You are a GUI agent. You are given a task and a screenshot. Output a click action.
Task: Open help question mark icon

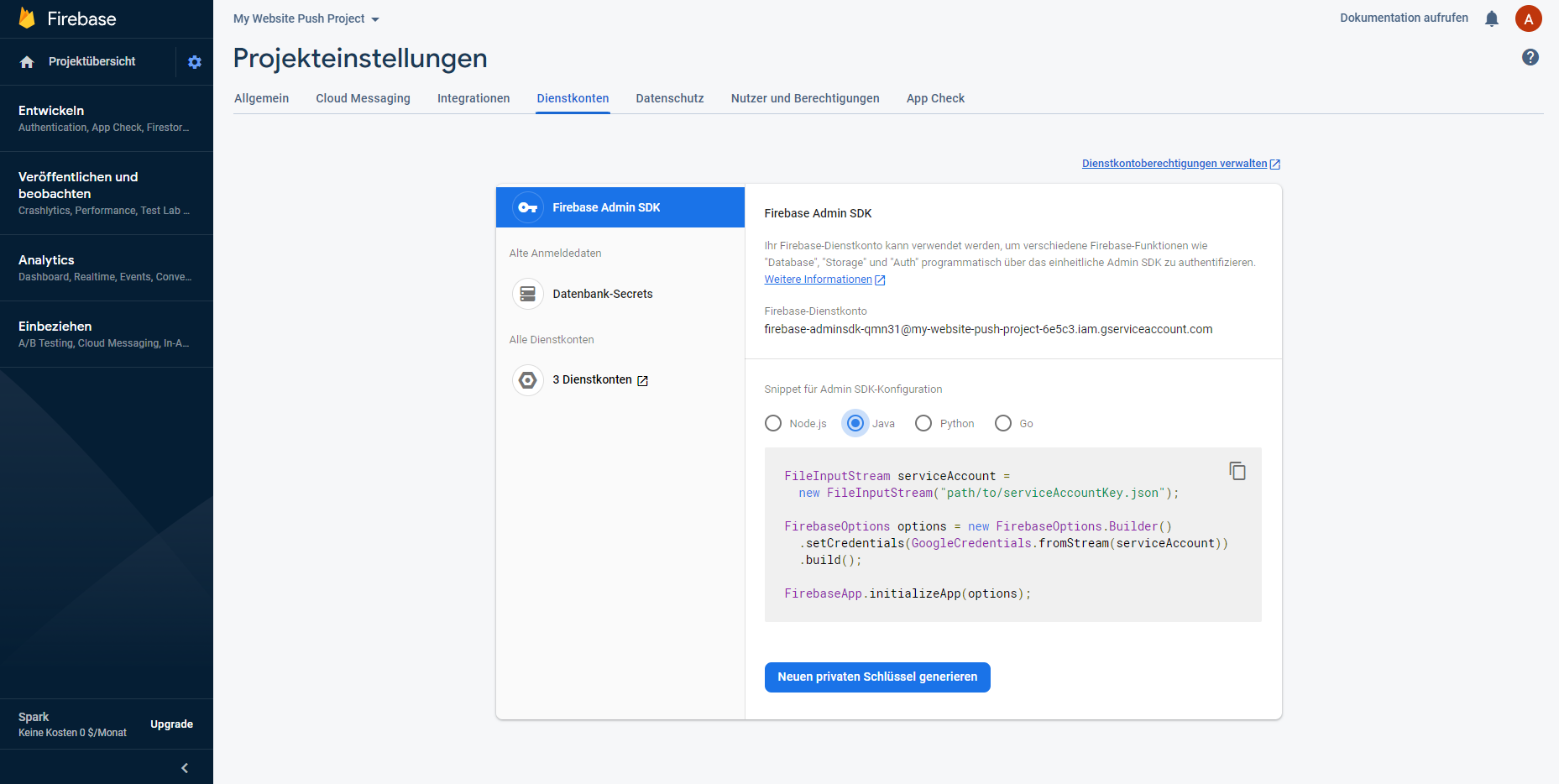coord(1530,57)
